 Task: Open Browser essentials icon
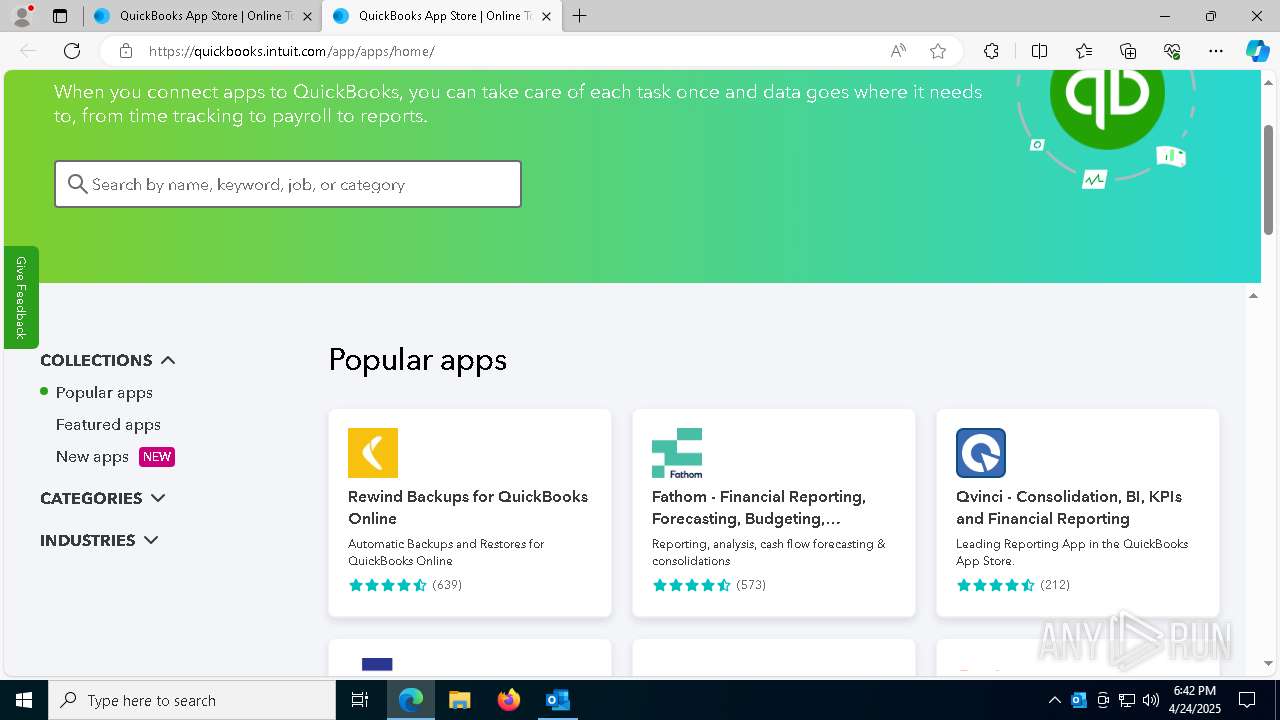click(1172, 51)
